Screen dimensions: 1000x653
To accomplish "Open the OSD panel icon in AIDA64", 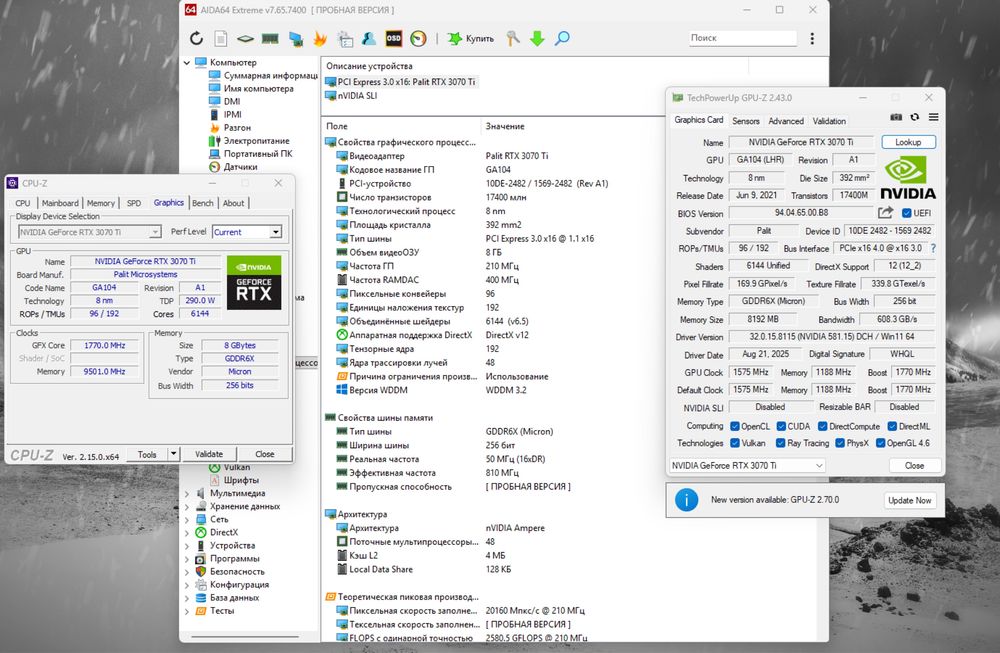I will (393, 38).
